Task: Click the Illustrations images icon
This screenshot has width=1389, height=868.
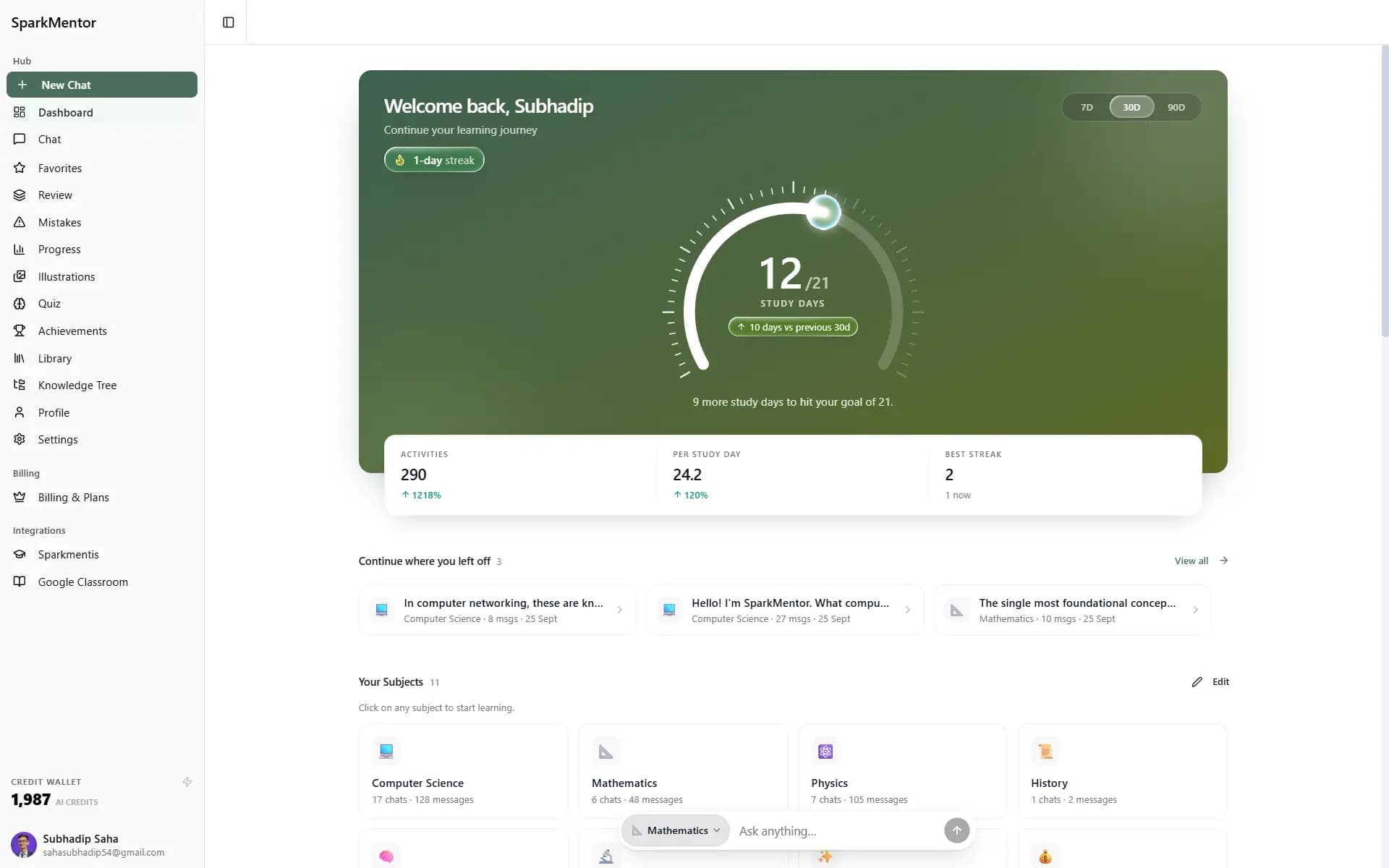Action: coord(20,276)
